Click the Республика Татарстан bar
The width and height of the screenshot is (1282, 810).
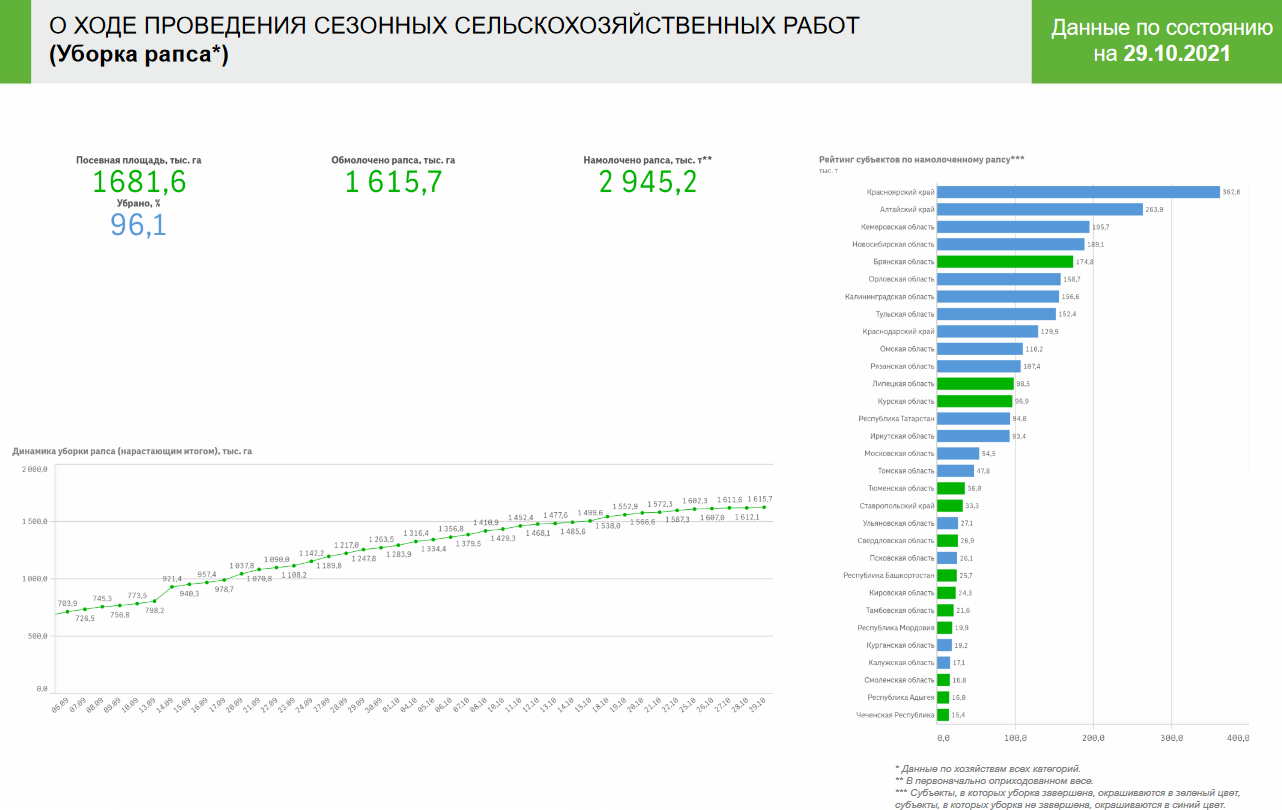[973, 418]
